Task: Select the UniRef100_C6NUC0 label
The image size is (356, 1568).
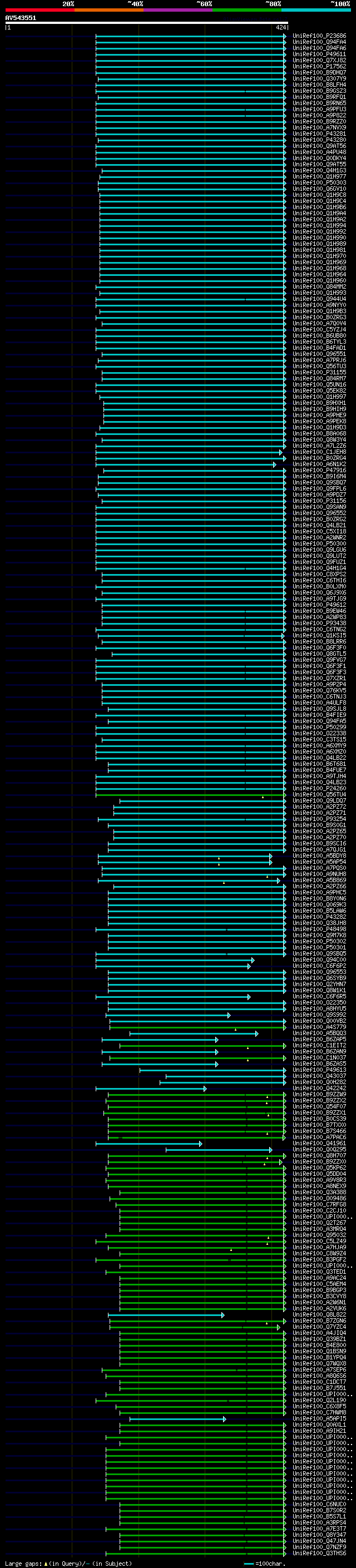Action: point(319,1504)
